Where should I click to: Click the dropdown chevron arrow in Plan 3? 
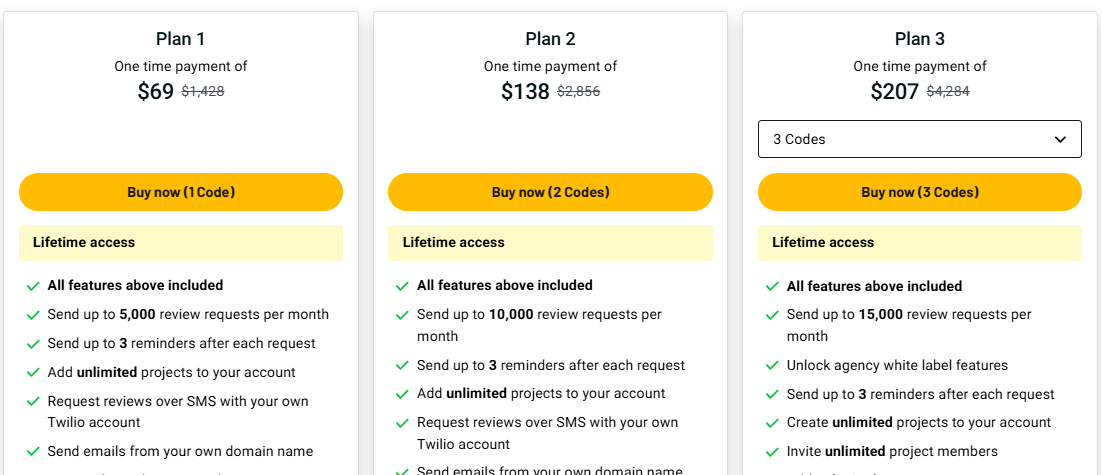click(x=1061, y=140)
